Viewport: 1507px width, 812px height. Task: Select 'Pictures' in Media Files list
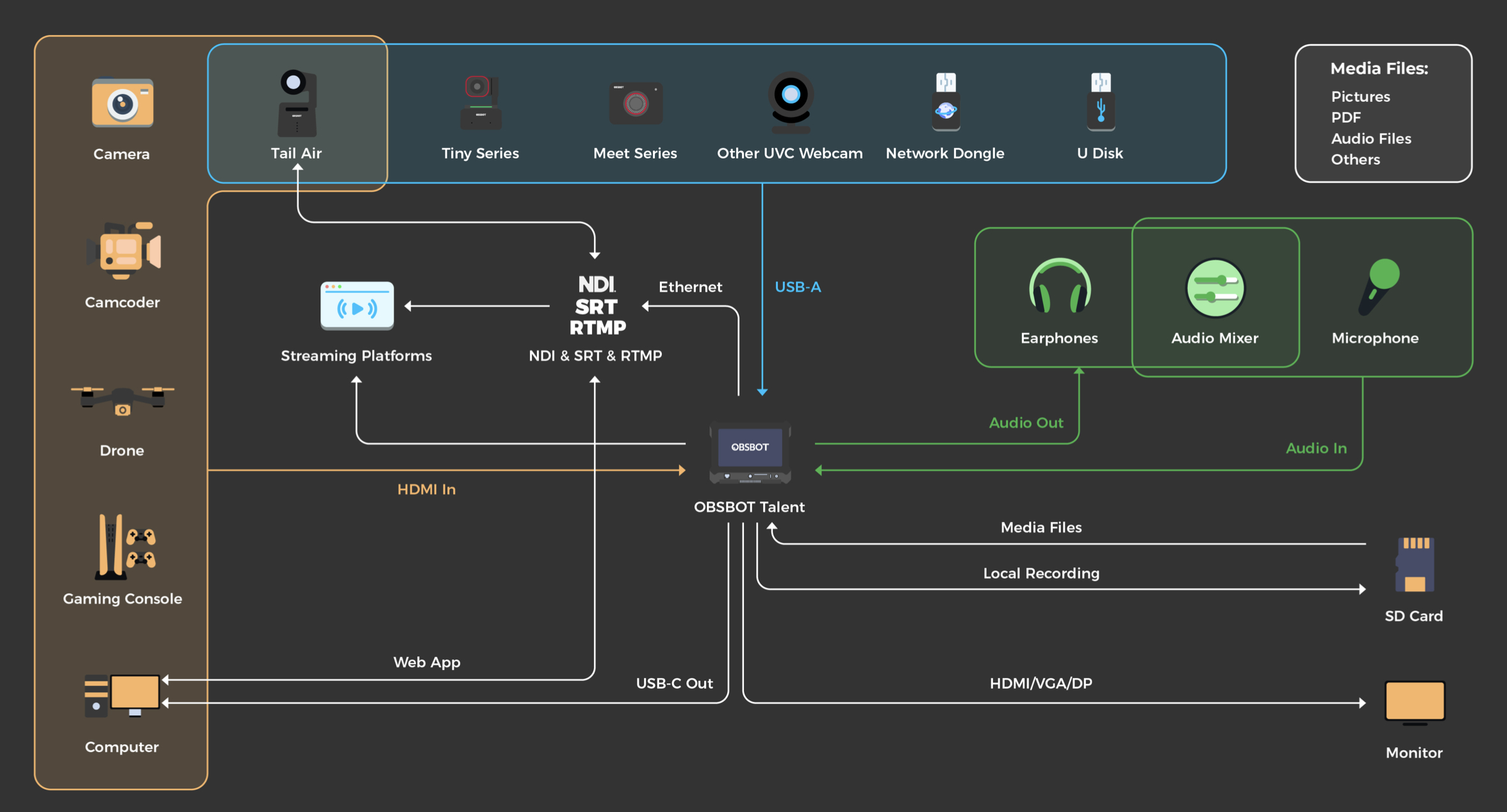(1361, 97)
